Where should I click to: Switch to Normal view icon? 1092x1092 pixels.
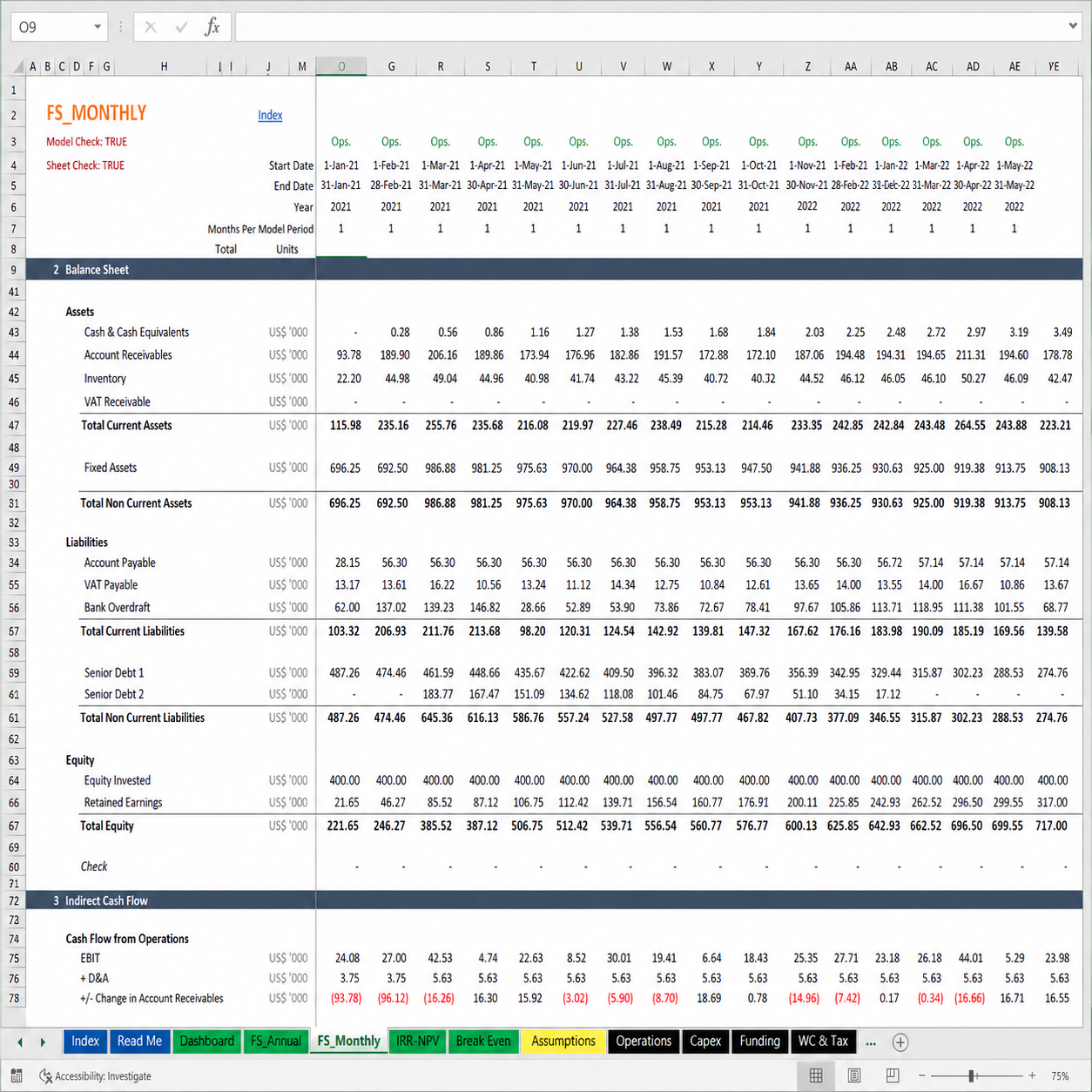(816, 1076)
